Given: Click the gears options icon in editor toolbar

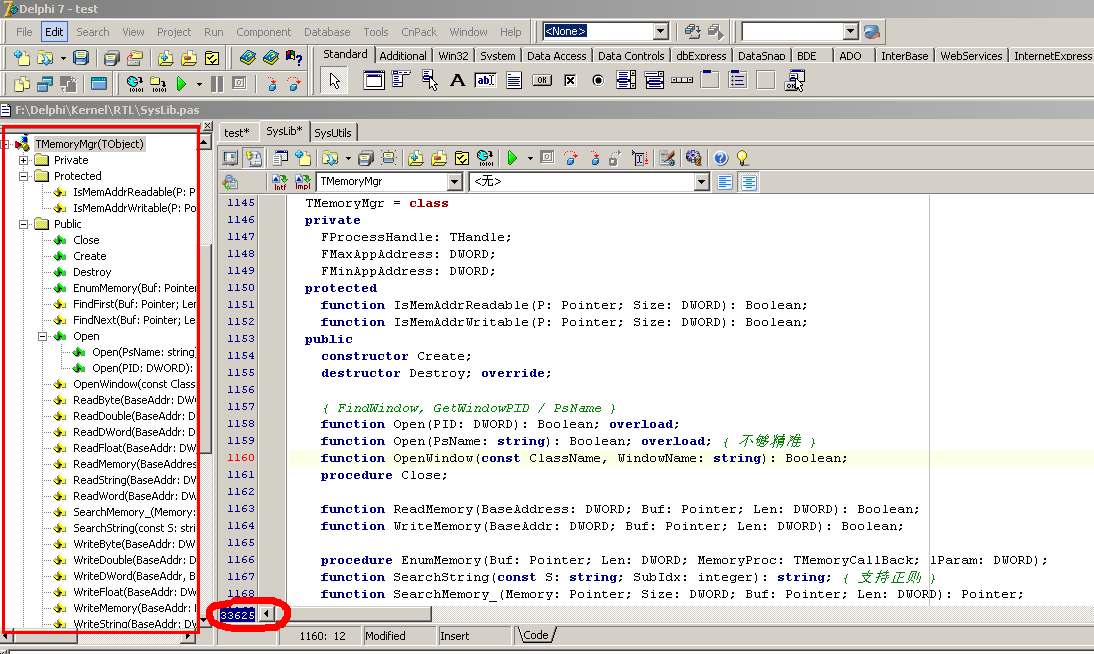Looking at the screenshot, I should pyautogui.click(x=693, y=158).
